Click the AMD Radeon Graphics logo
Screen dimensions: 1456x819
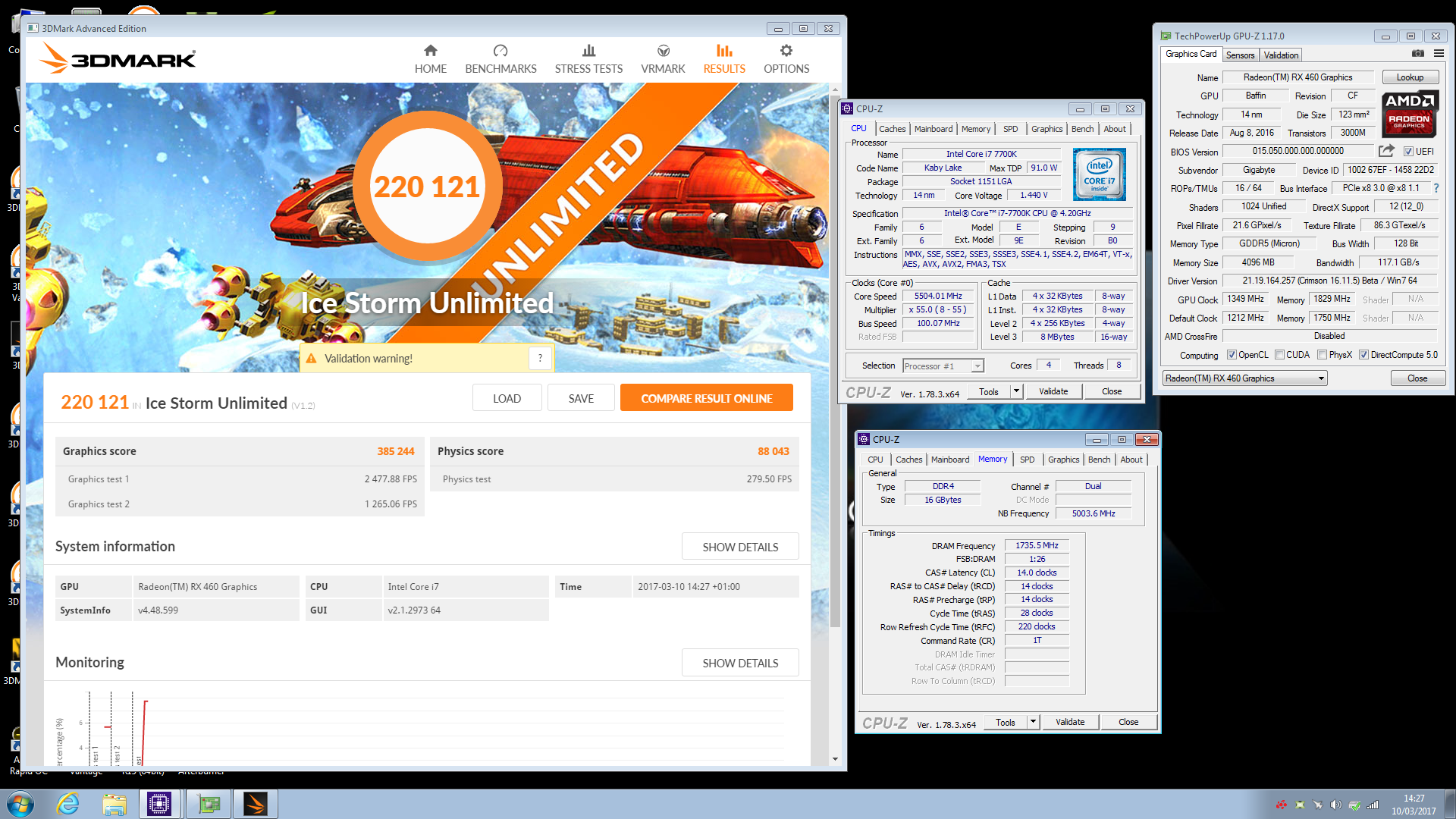pyautogui.click(x=1410, y=113)
